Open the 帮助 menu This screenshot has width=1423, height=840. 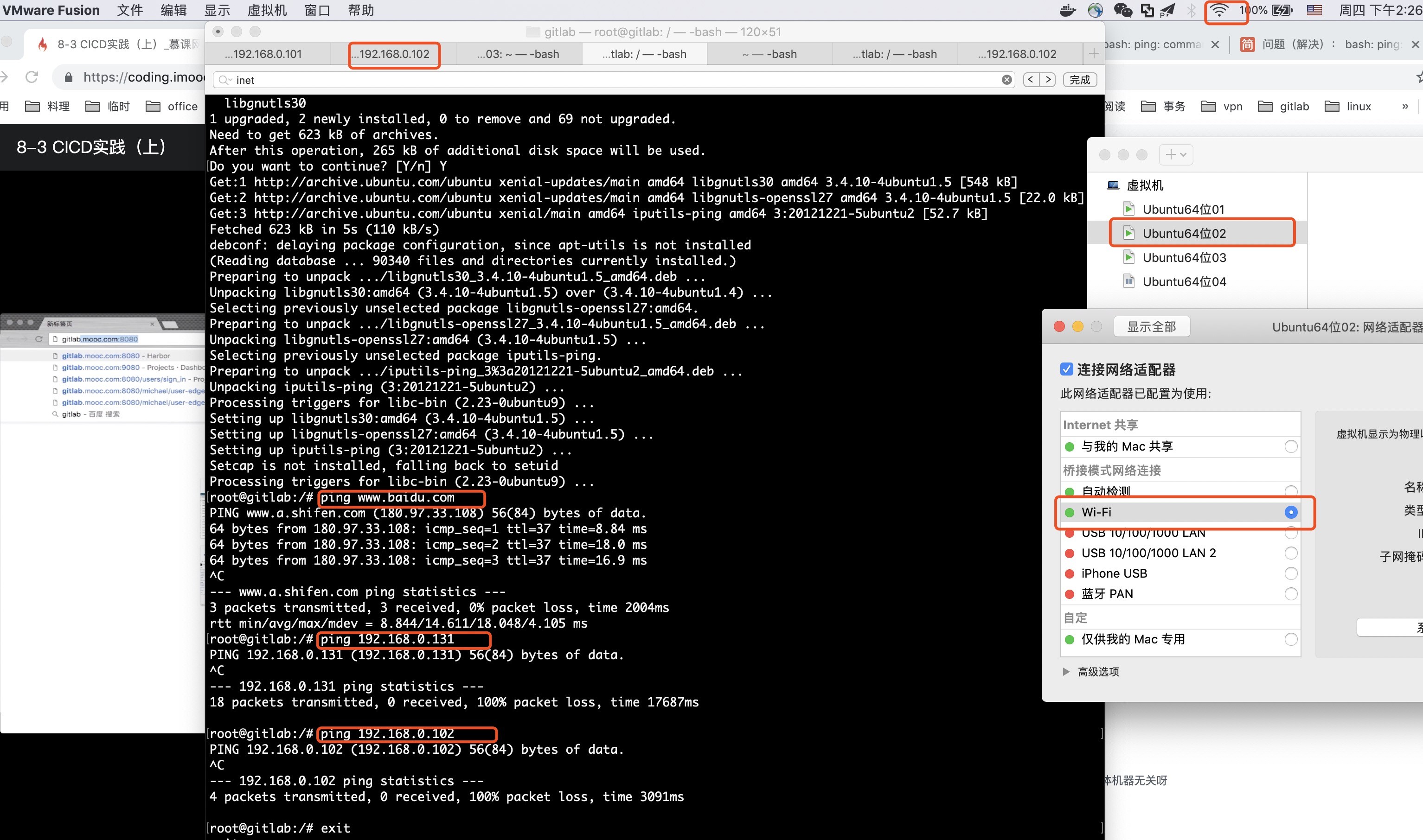361,10
